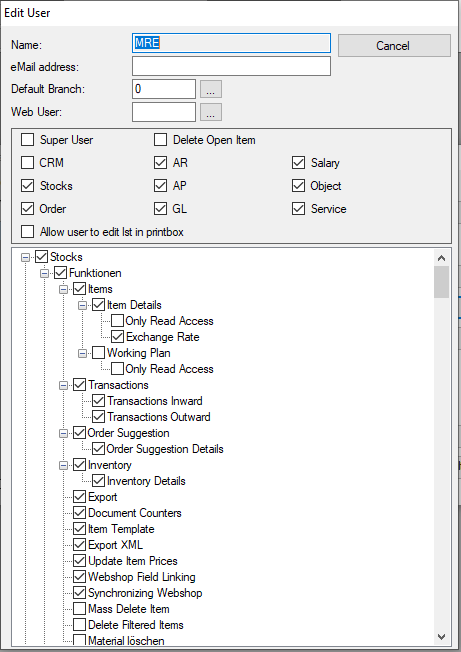This screenshot has height=652, width=461.
Task: Collapse the Inventory tree branch
Action: 63,465
